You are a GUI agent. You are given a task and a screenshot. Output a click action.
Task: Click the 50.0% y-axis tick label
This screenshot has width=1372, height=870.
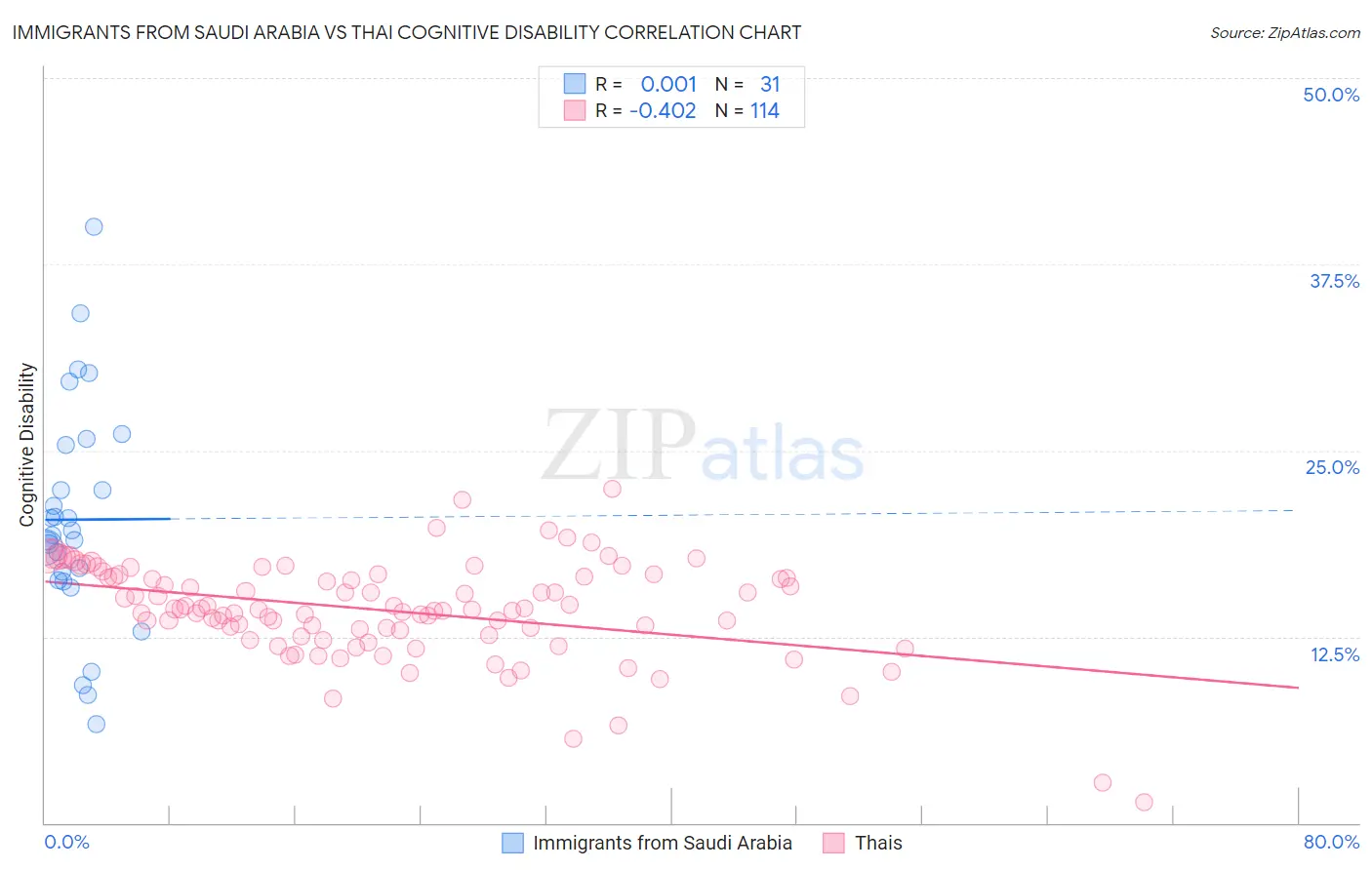[x=1331, y=95]
